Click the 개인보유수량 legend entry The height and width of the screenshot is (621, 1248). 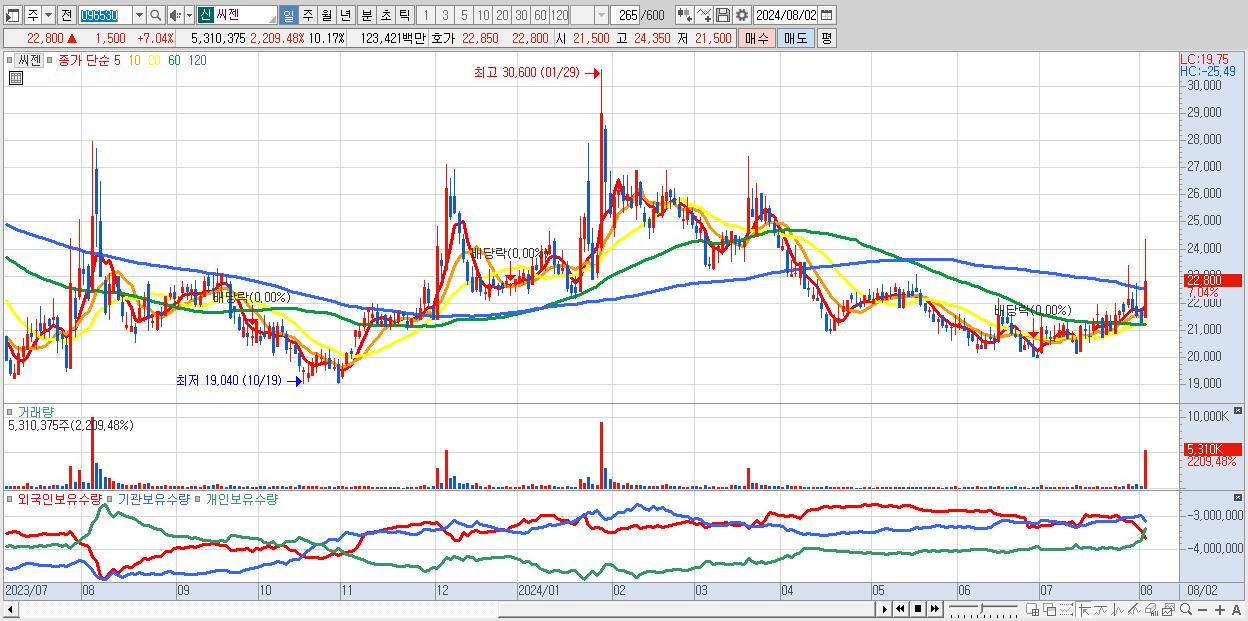tap(241, 498)
